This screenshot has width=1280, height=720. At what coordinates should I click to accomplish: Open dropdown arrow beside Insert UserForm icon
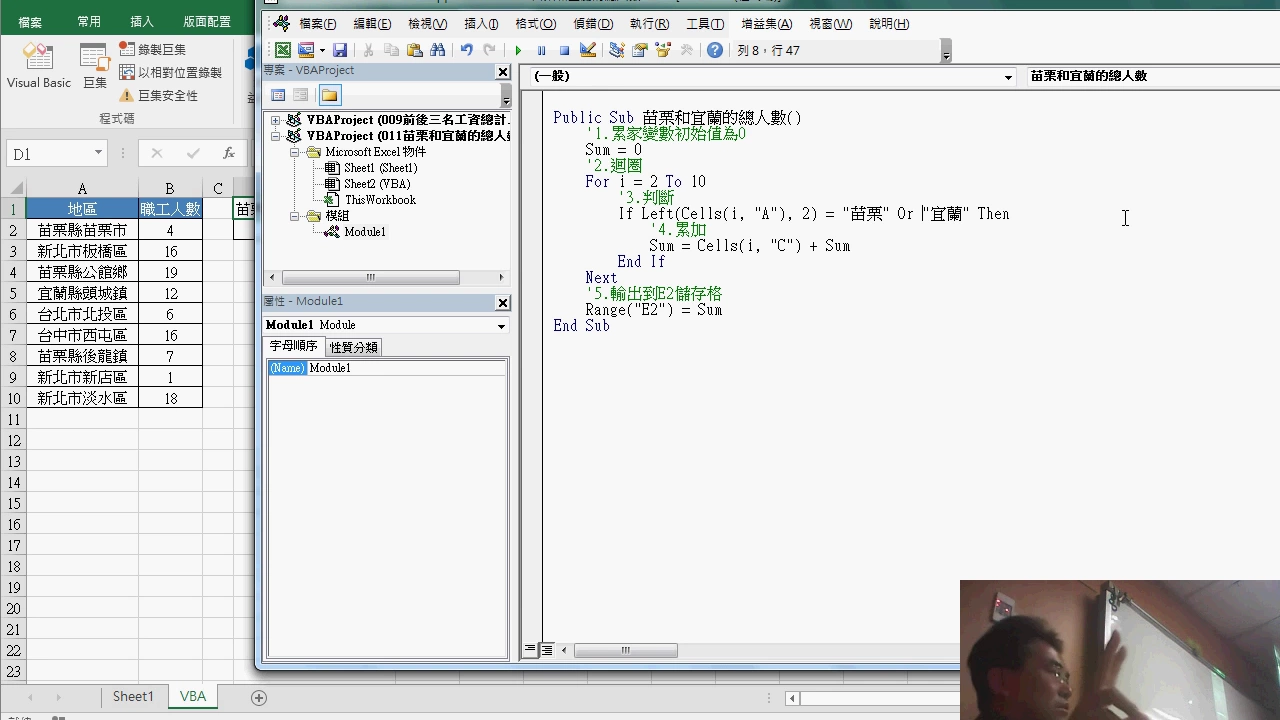(321, 50)
